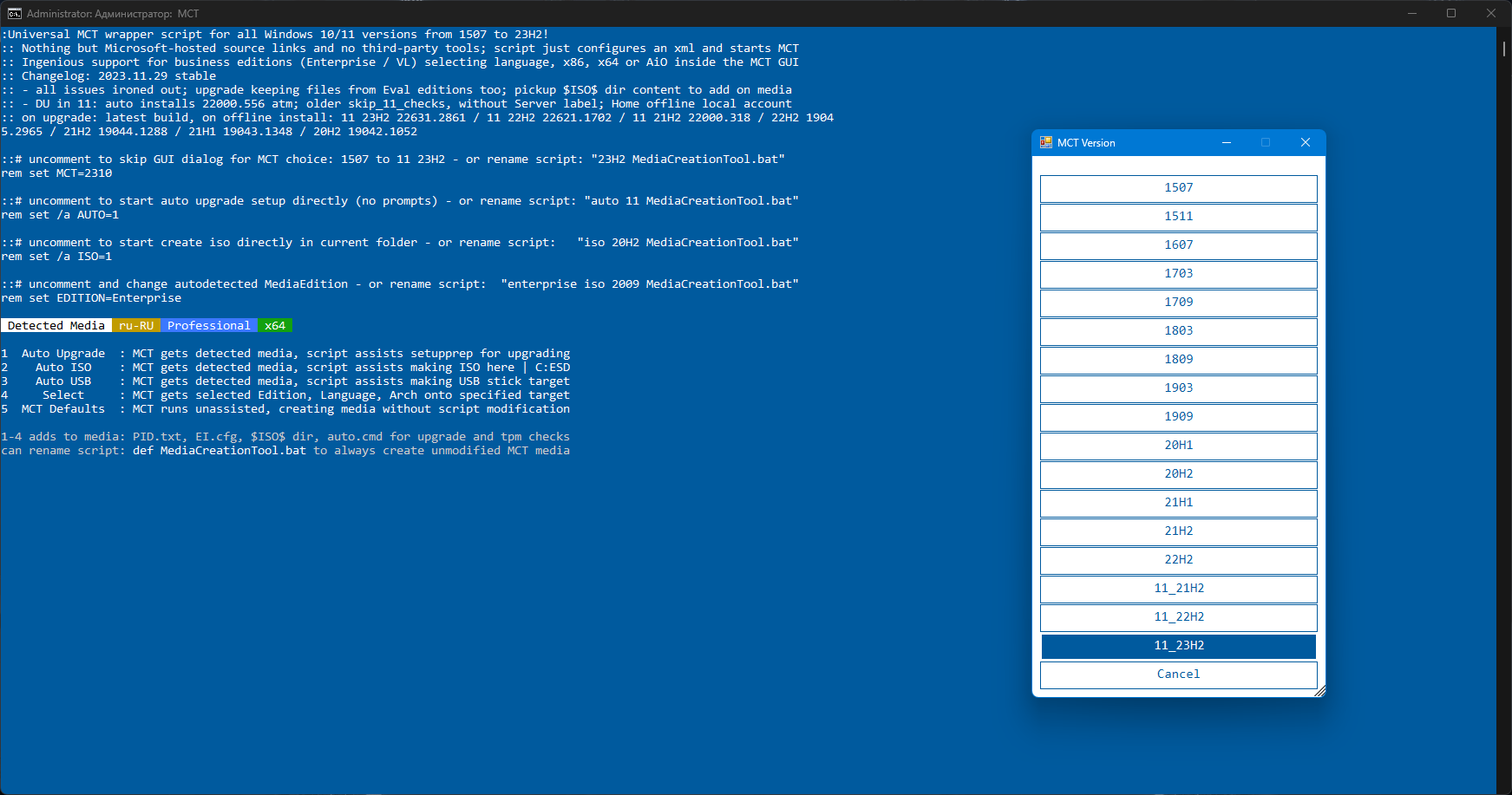Select the 1507 version button

coord(1178,188)
